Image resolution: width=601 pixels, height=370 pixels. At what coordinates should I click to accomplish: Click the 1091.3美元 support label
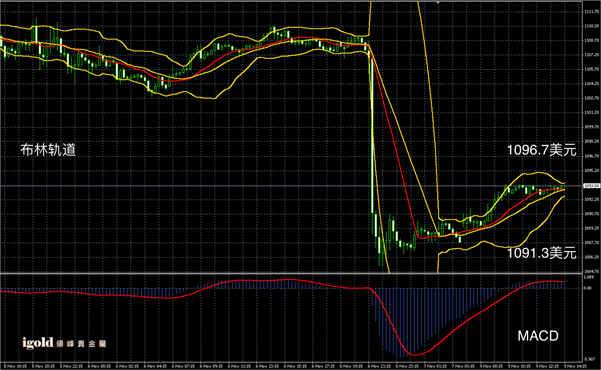coord(542,253)
